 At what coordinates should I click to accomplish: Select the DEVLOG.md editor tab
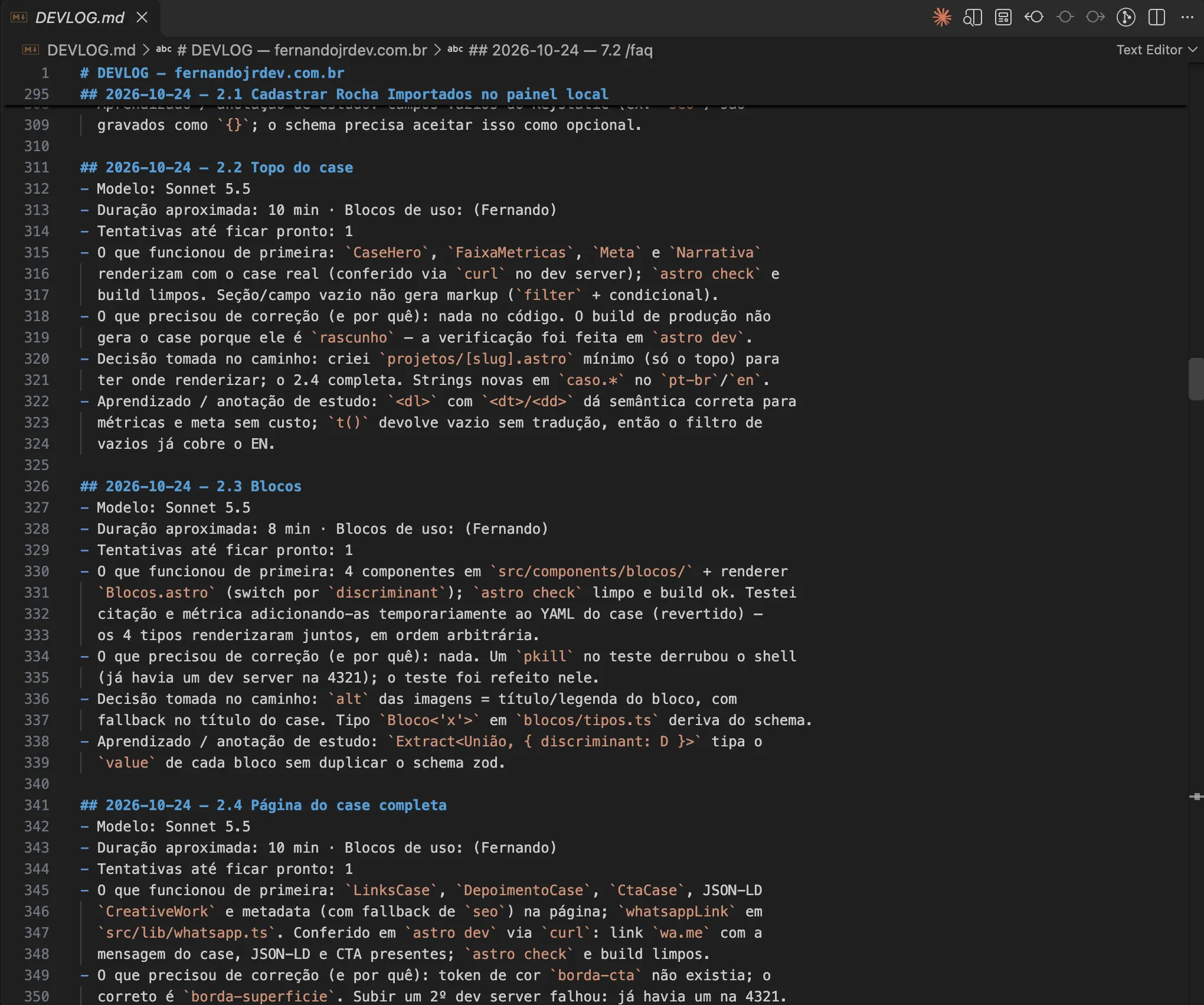(80, 18)
